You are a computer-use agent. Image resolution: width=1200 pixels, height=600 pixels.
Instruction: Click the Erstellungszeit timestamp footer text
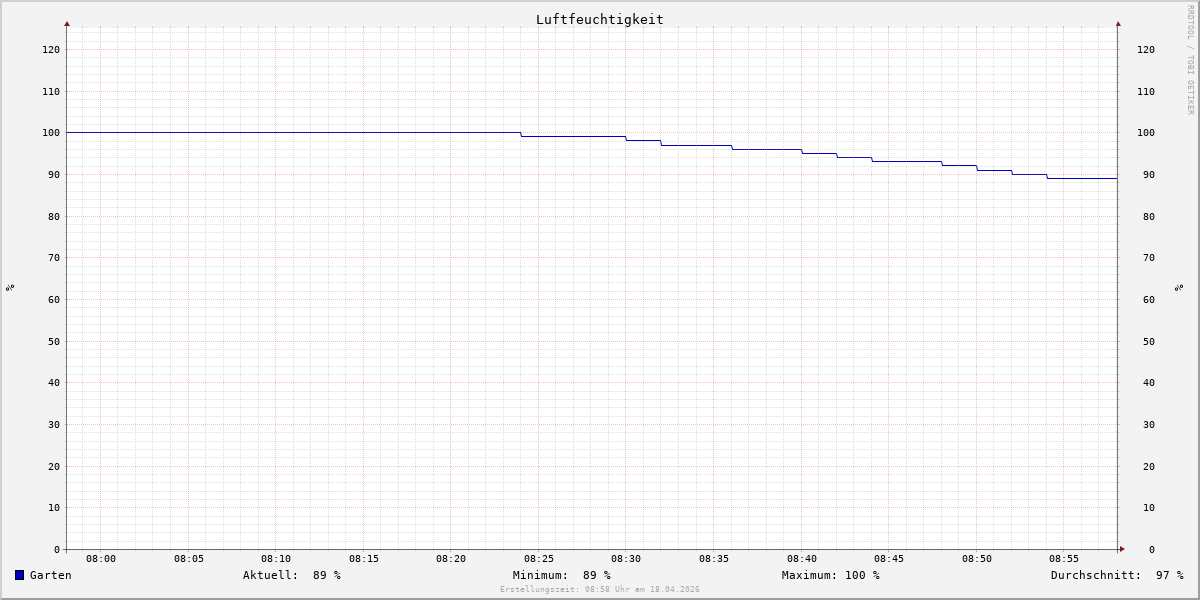[x=600, y=590]
